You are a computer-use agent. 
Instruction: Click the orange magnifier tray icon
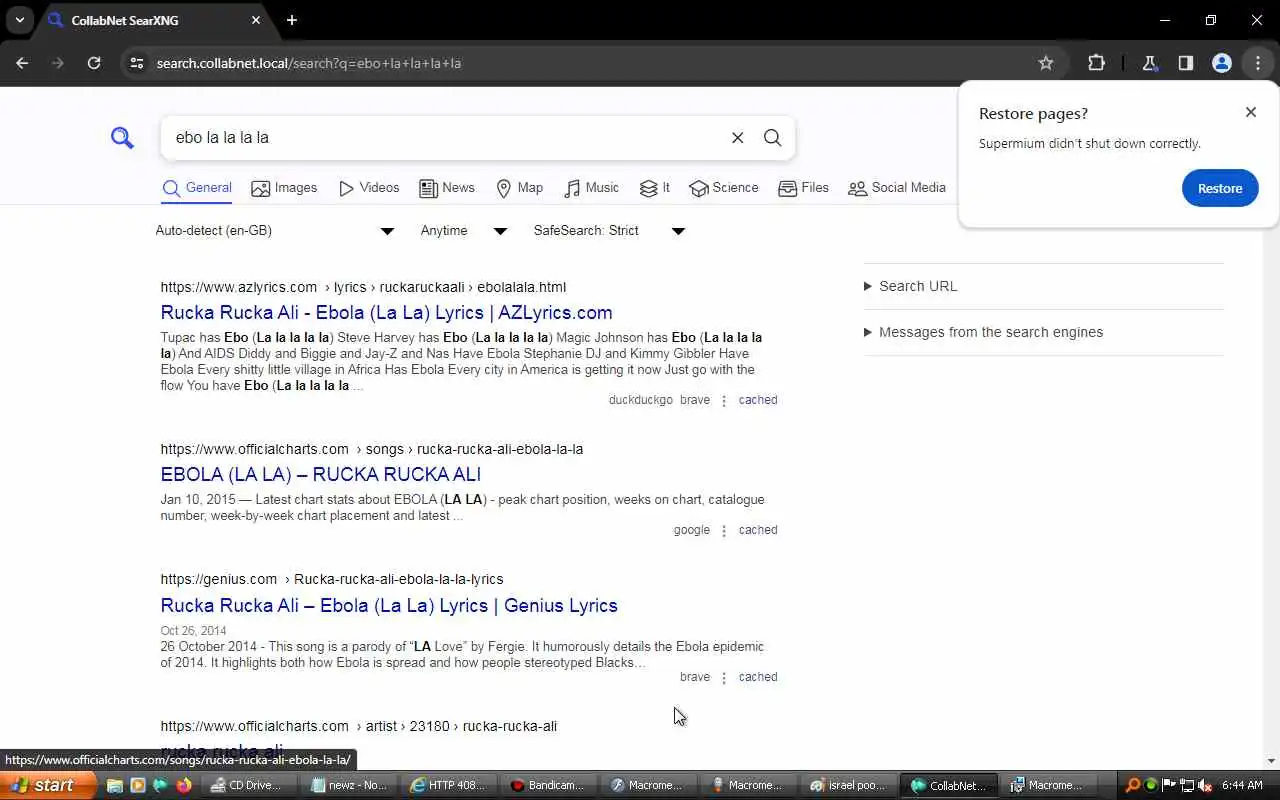coord(1133,785)
